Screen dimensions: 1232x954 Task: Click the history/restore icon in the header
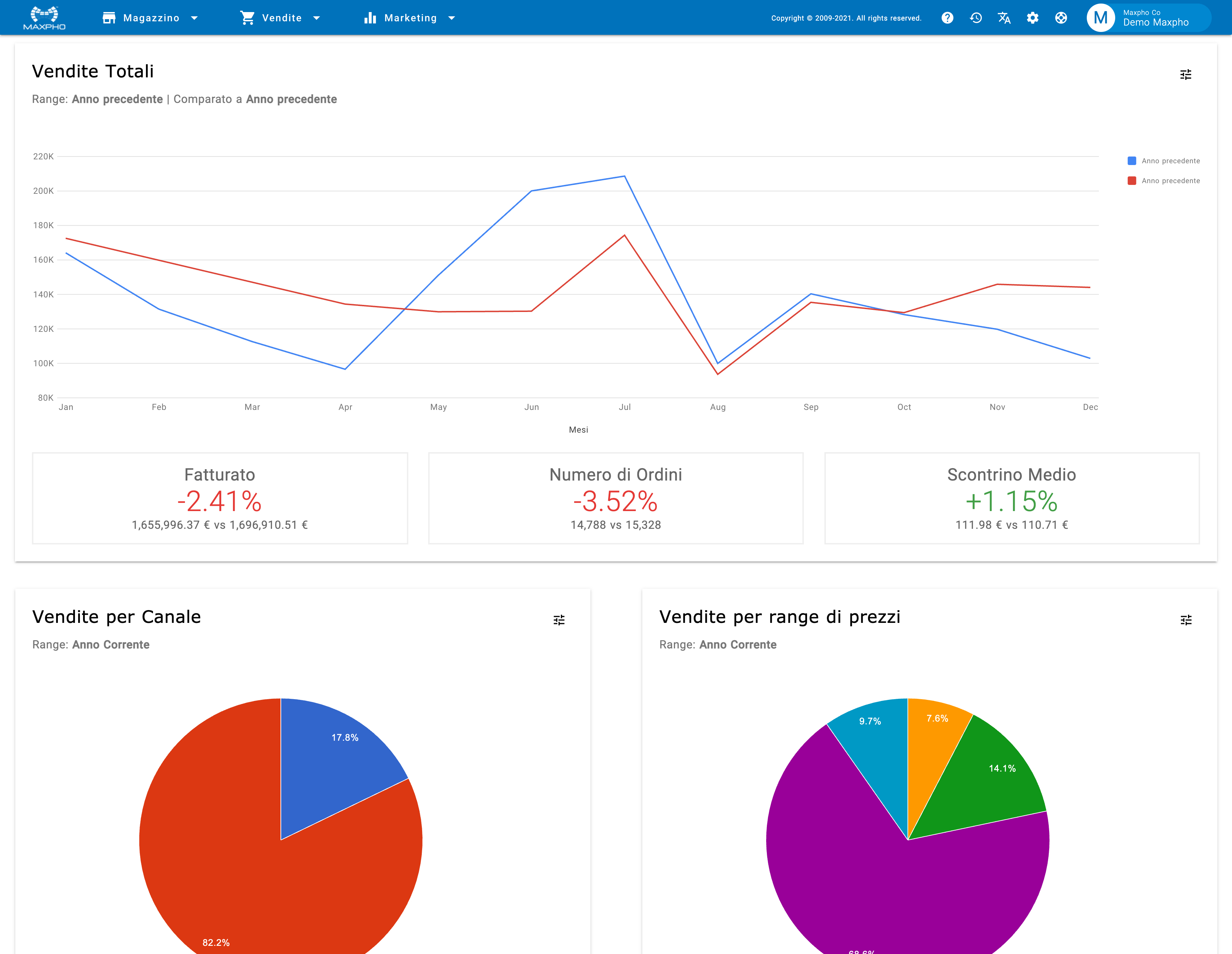976,17
